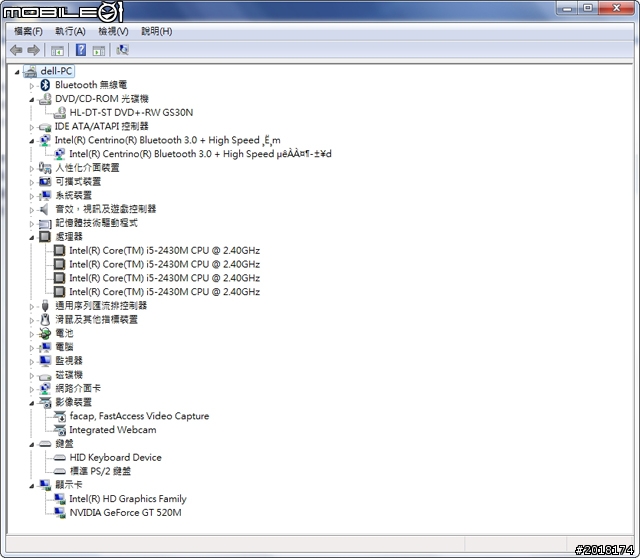Select the last i5-2430M CPU entry
The height and width of the screenshot is (558, 640).
[x=164, y=291]
